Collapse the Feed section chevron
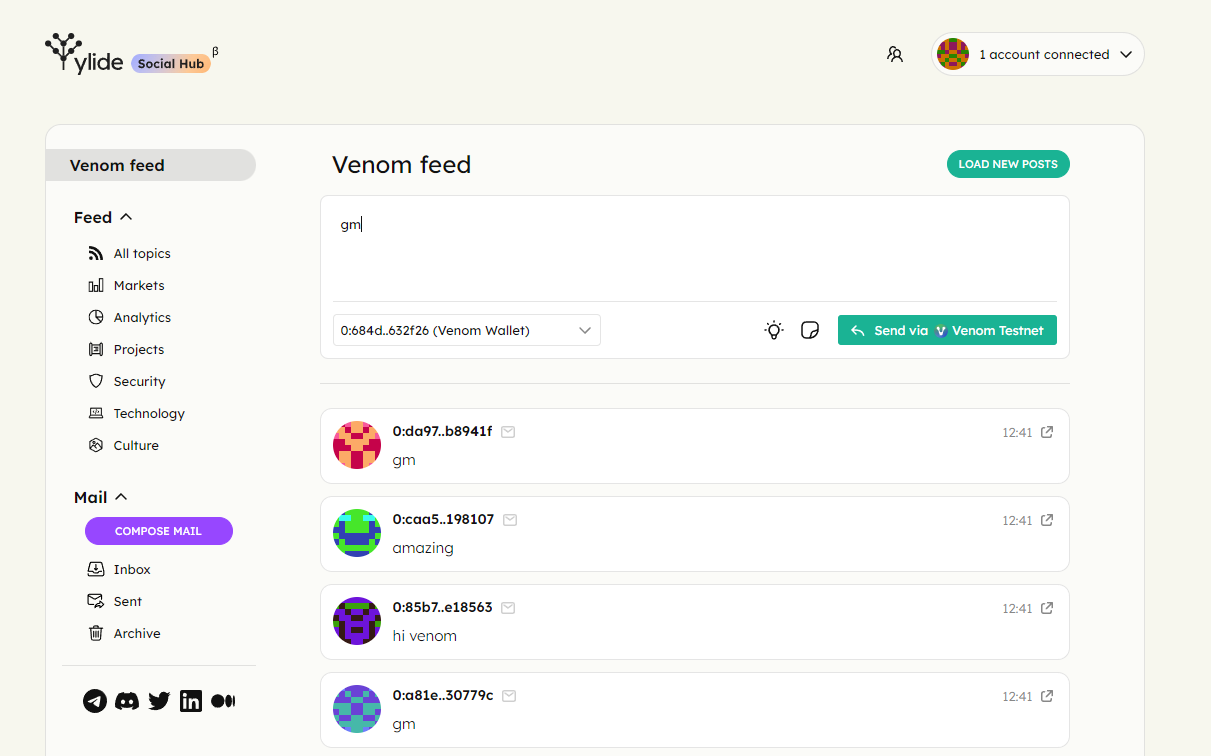Viewport: 1211px width, 756px height. (126, 217)
